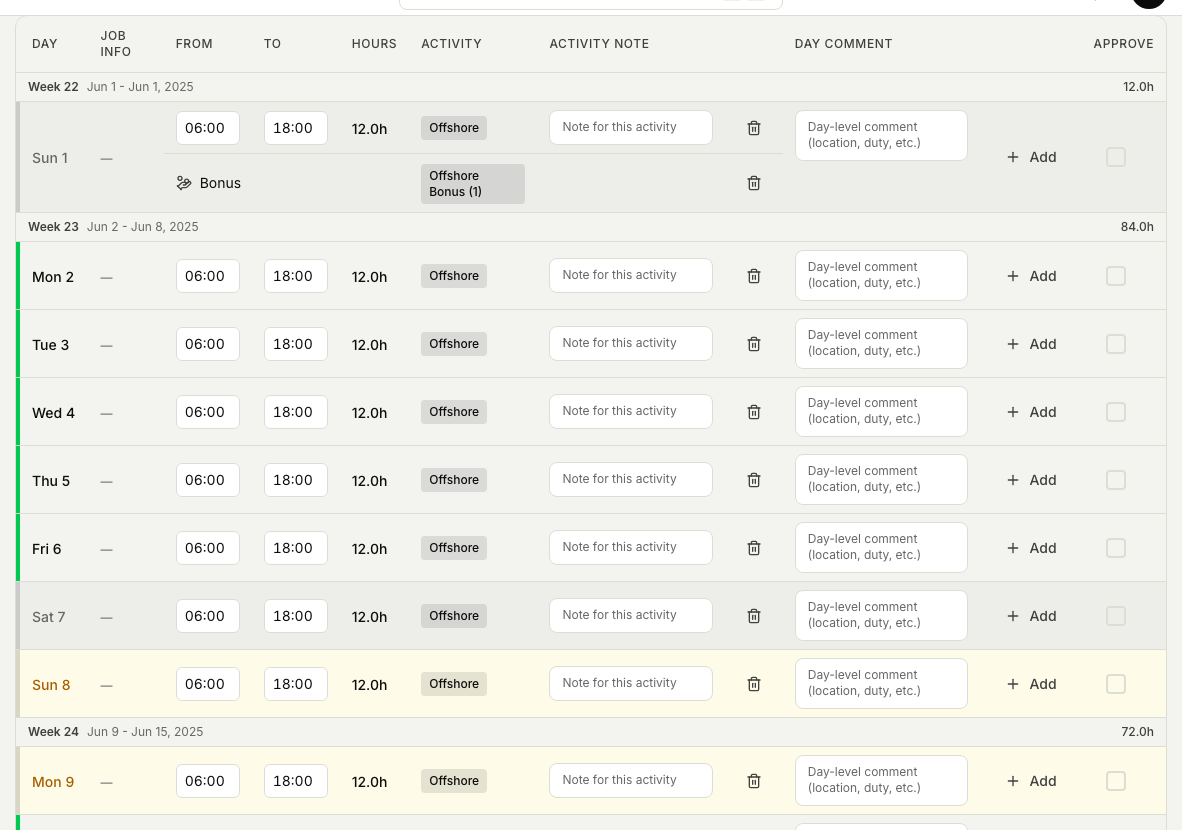Edit the To time for Sun 8
Viewport: 1182px width, 830px height.
pyautogui.click(x=296, y=684)
